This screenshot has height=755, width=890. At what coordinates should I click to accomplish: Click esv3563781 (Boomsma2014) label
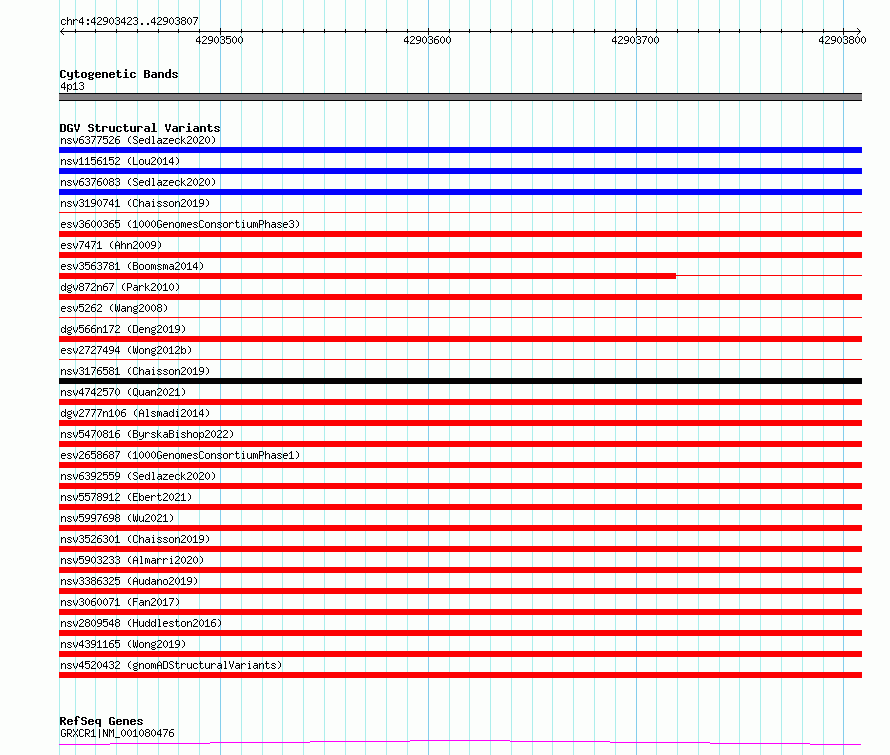pos(132,266)
